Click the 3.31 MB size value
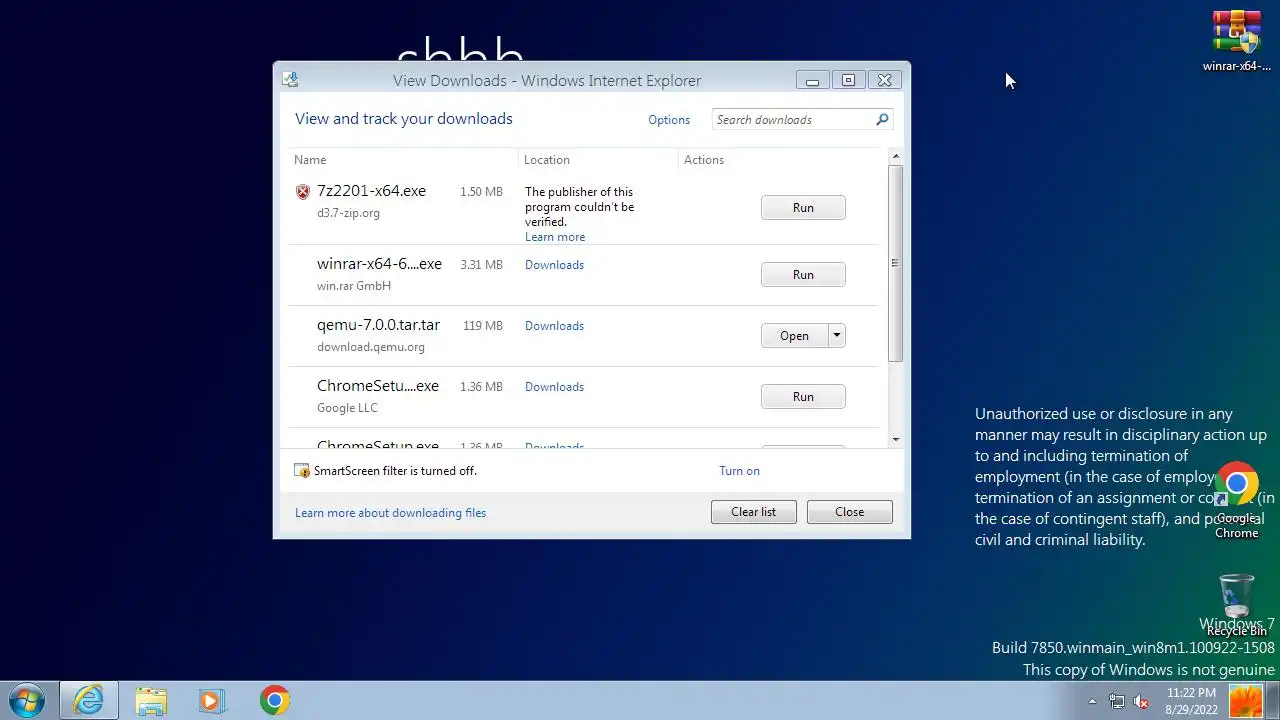Image resolution: width=1280 pixels, height=720 pixels. (481, 265)
